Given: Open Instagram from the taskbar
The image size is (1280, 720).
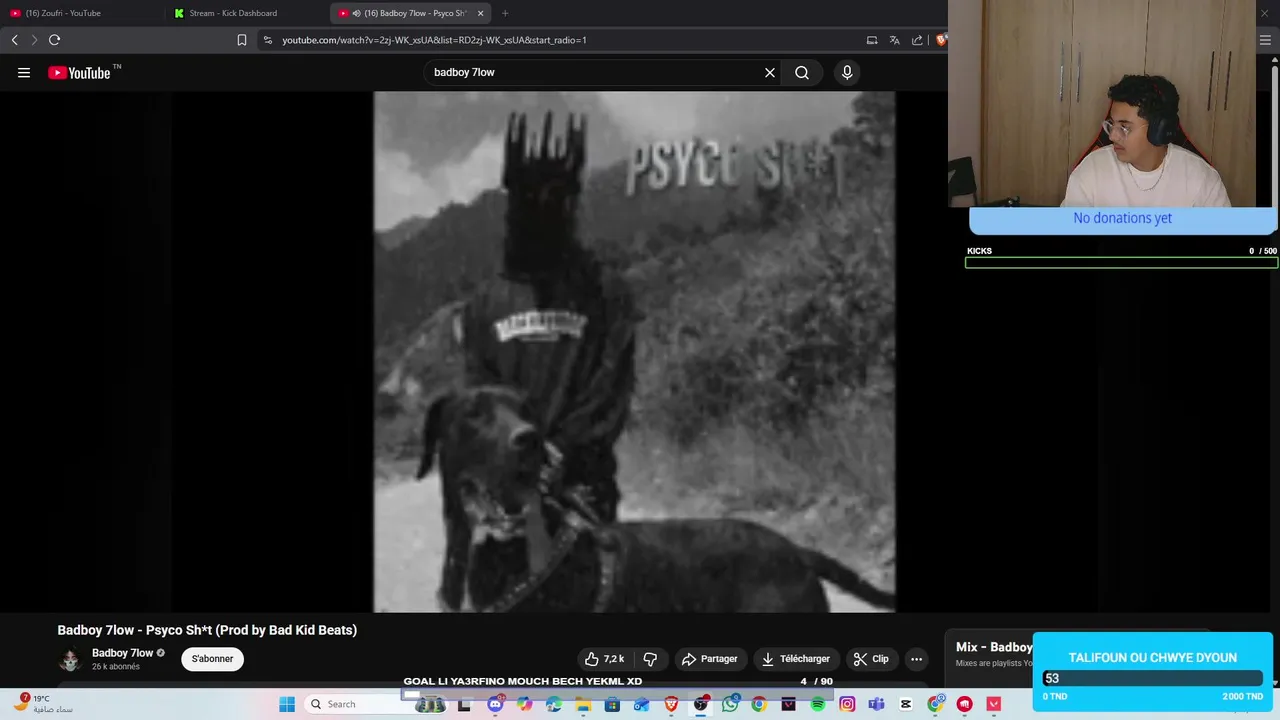Looking at the screenshot, I should coord(847,704).
